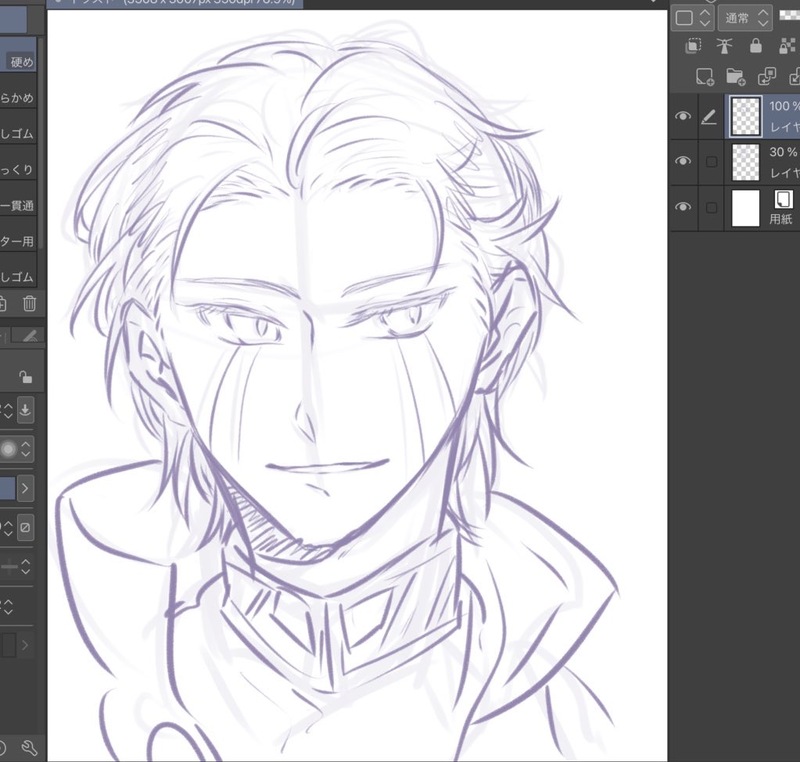Delete sub tool with trash icon
The height and width of the screenshot is (762, 800).
30,303
